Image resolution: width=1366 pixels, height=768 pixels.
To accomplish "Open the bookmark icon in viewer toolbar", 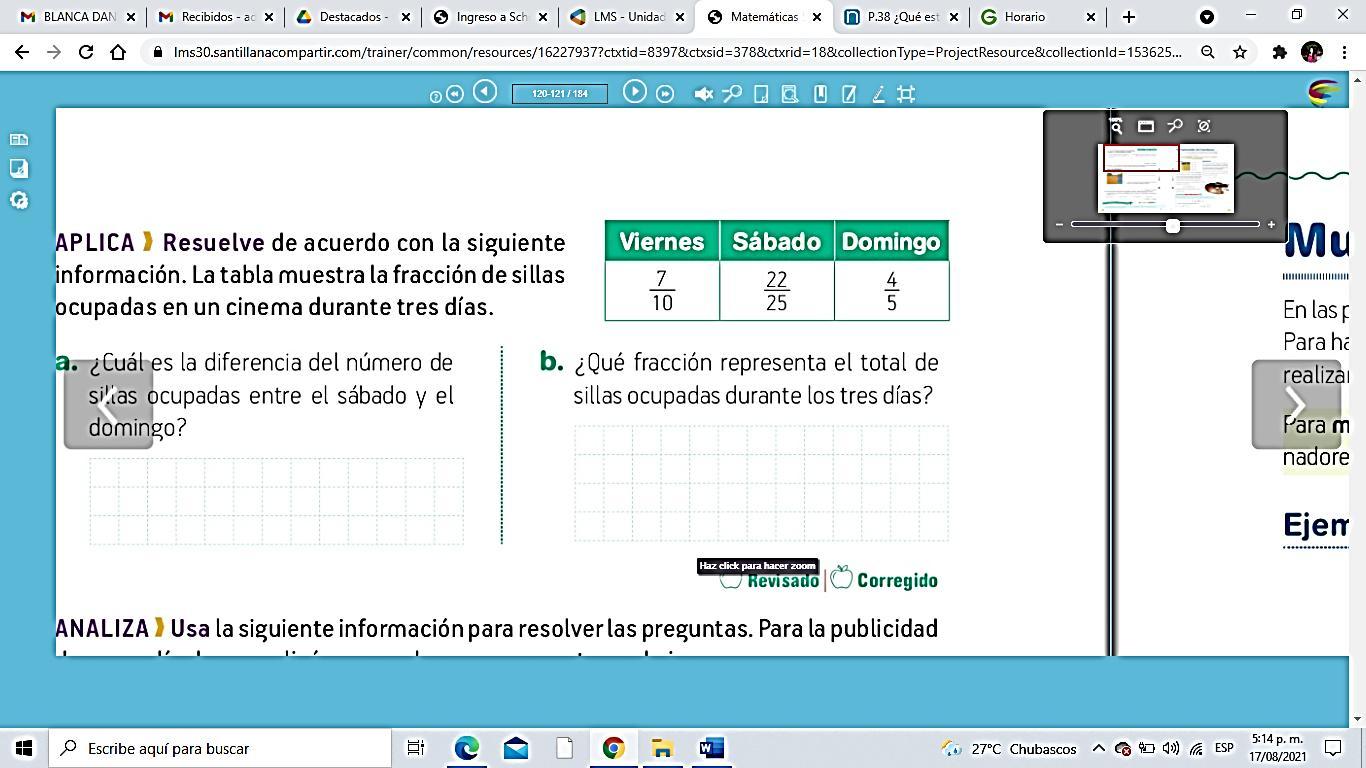I will point(820,94).
